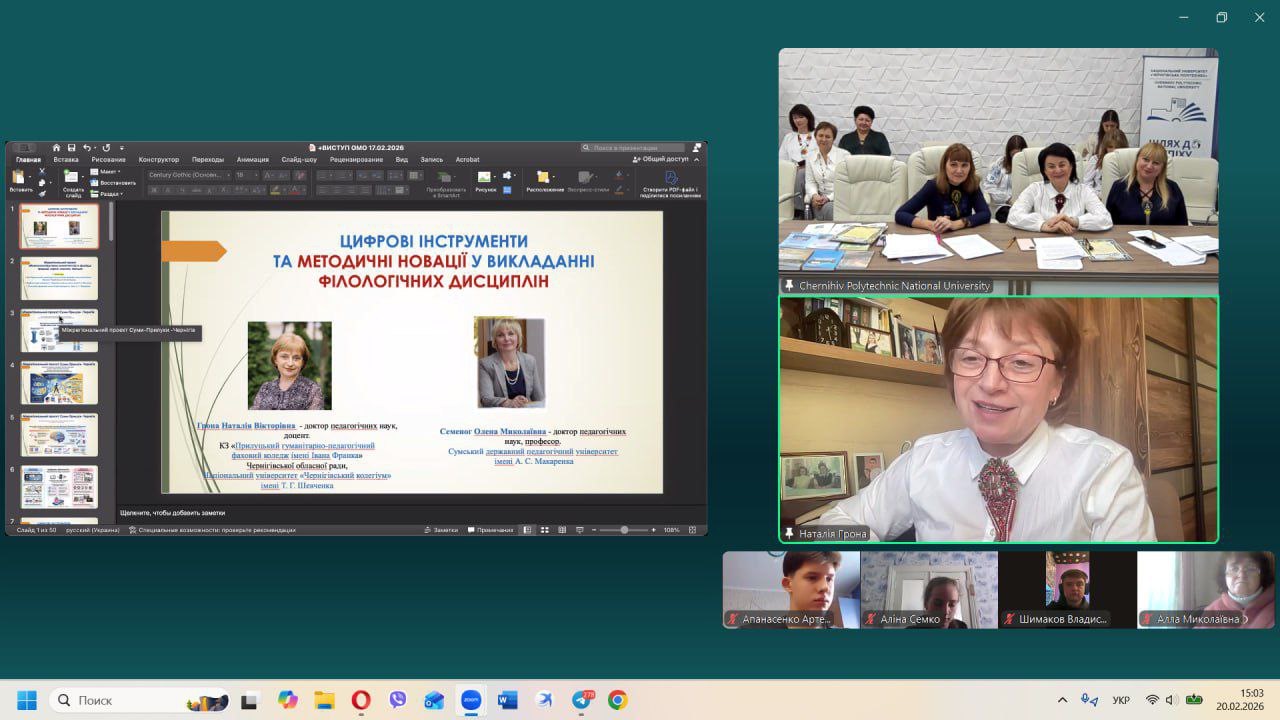Click the Общий доступ share button
This screenshot has height=720, width=1280.
tap(661, 160)
